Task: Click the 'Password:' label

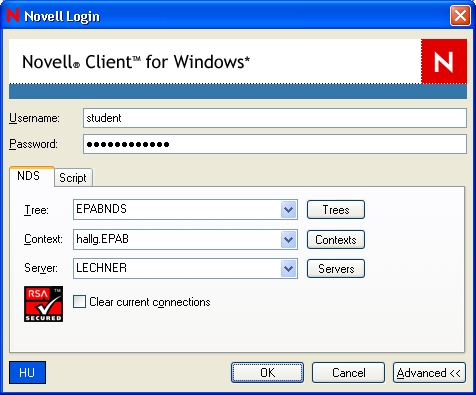Action: (33, 144)
